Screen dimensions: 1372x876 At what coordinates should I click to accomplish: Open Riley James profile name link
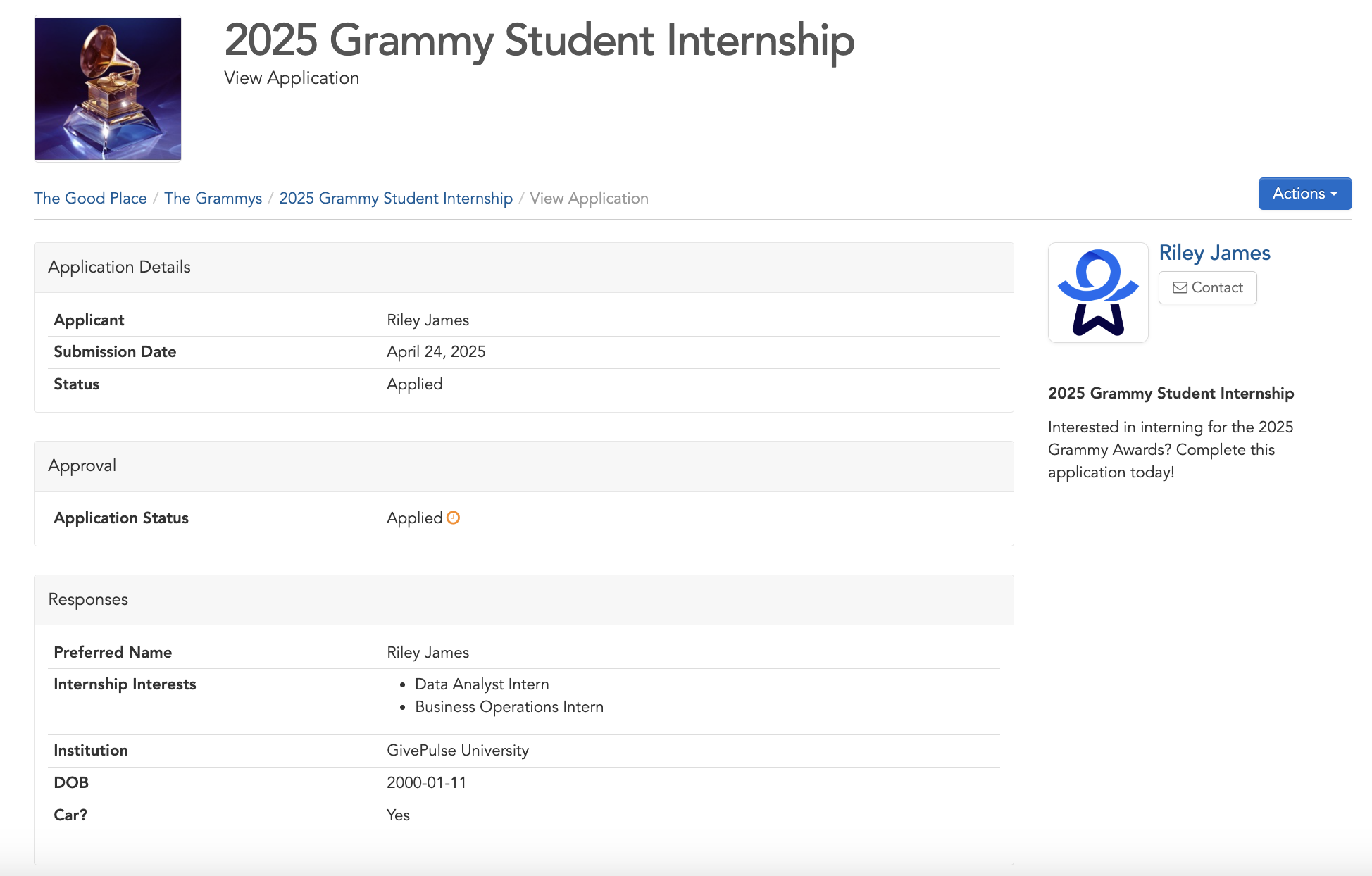[x=1214, y=253]
